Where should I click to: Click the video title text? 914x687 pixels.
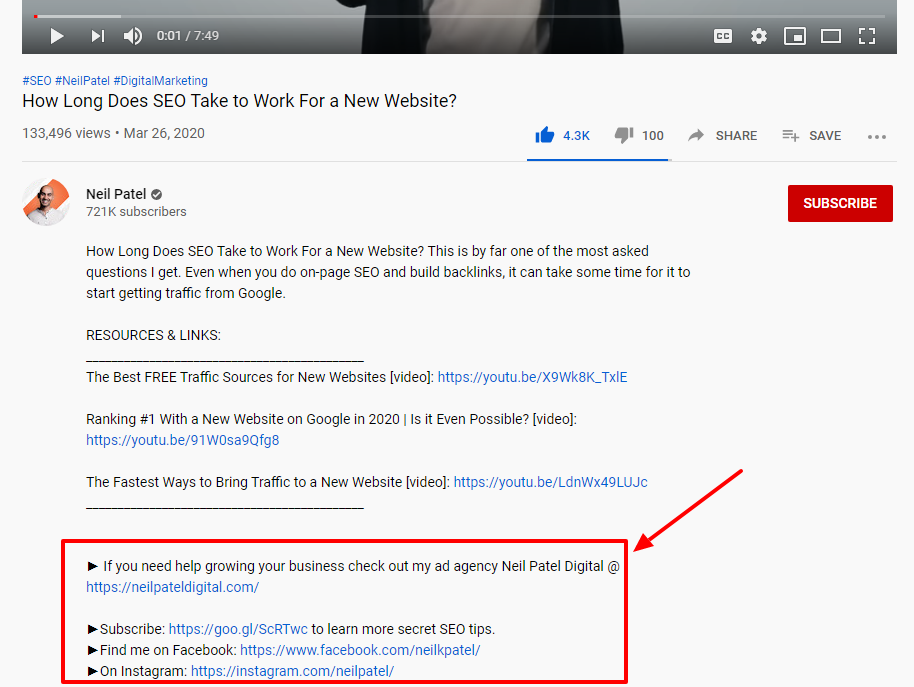coord(239,101)
